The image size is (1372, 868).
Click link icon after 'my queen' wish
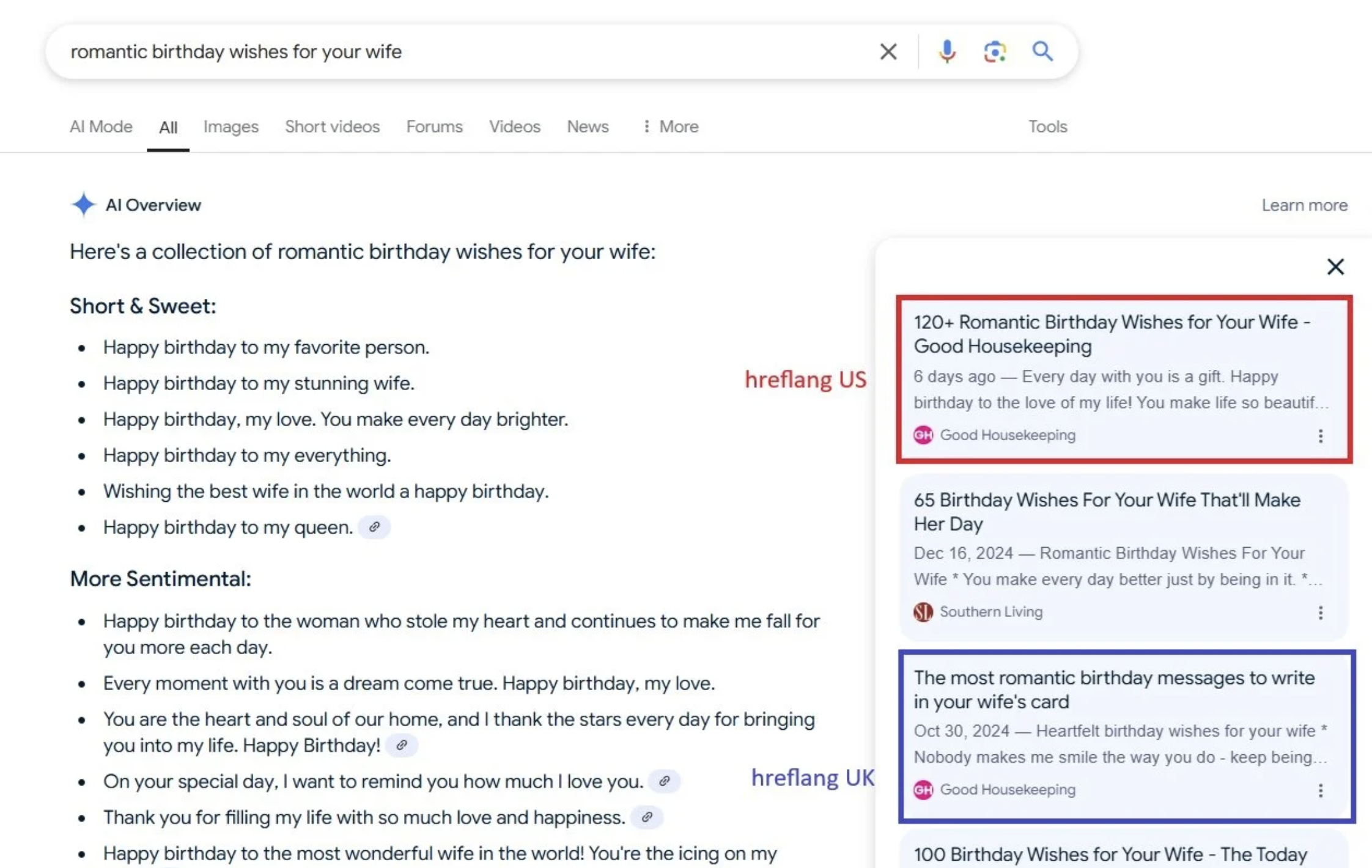pos(374,527)
